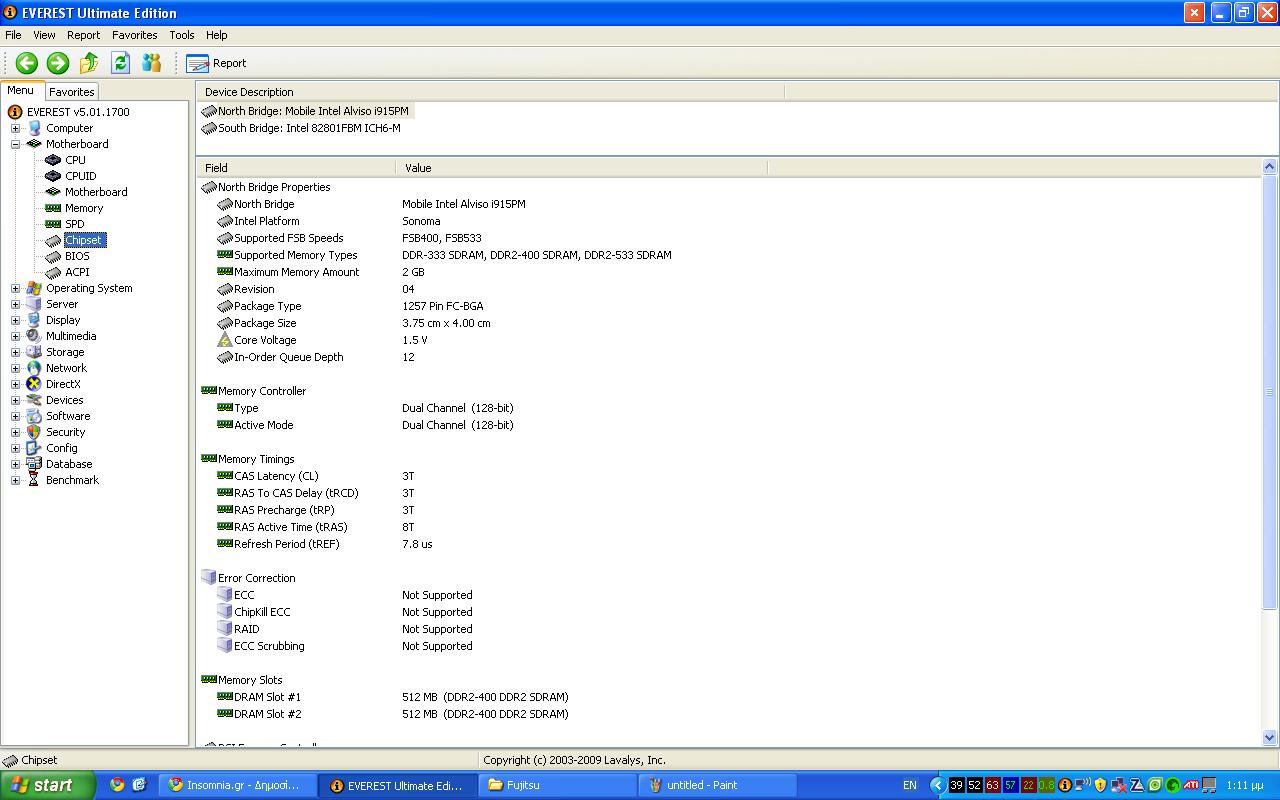Open the Motherboard sub-item under Motherboard

click(96, 192)
